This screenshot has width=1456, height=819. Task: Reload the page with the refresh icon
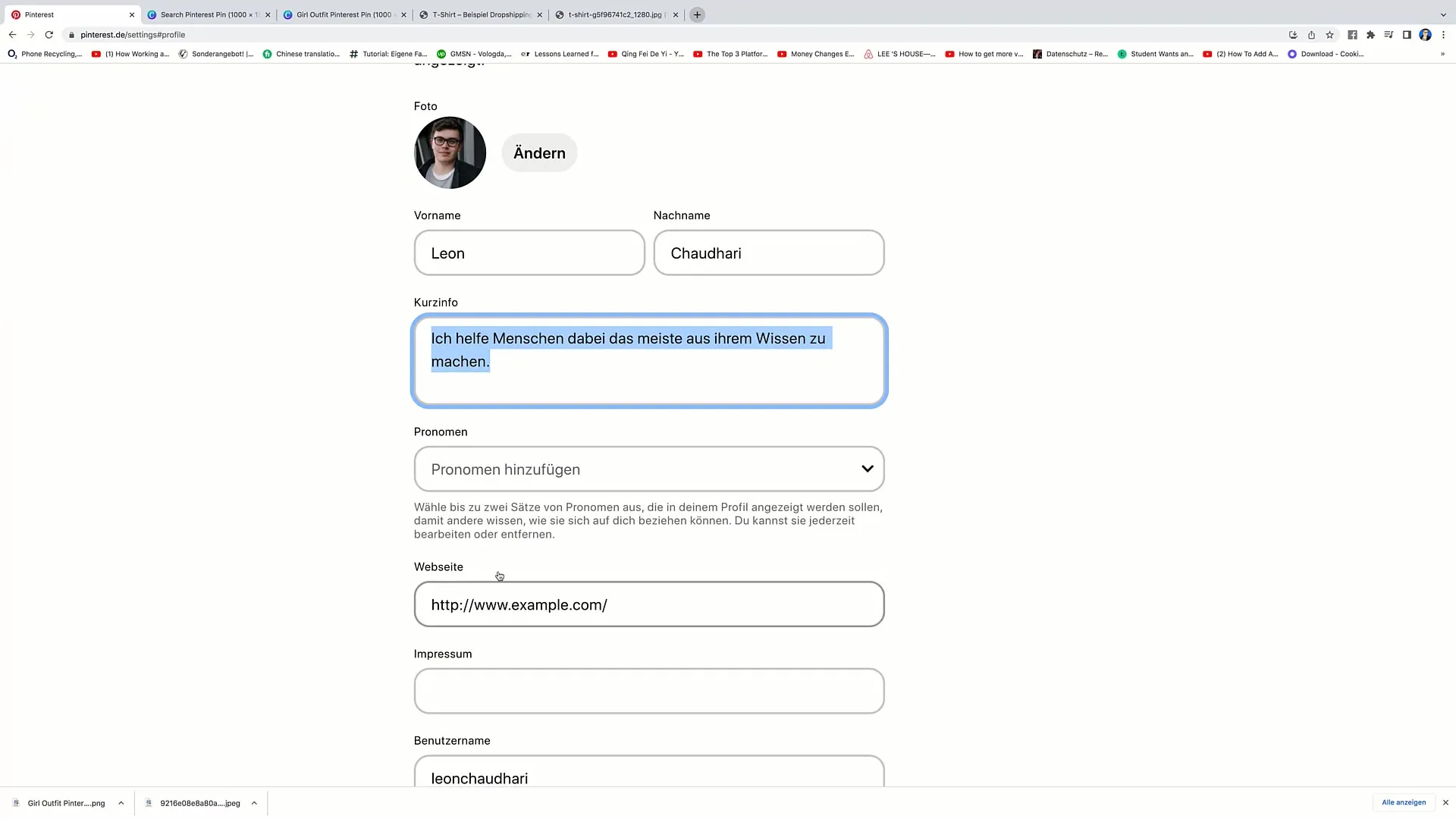click(49, 35)
